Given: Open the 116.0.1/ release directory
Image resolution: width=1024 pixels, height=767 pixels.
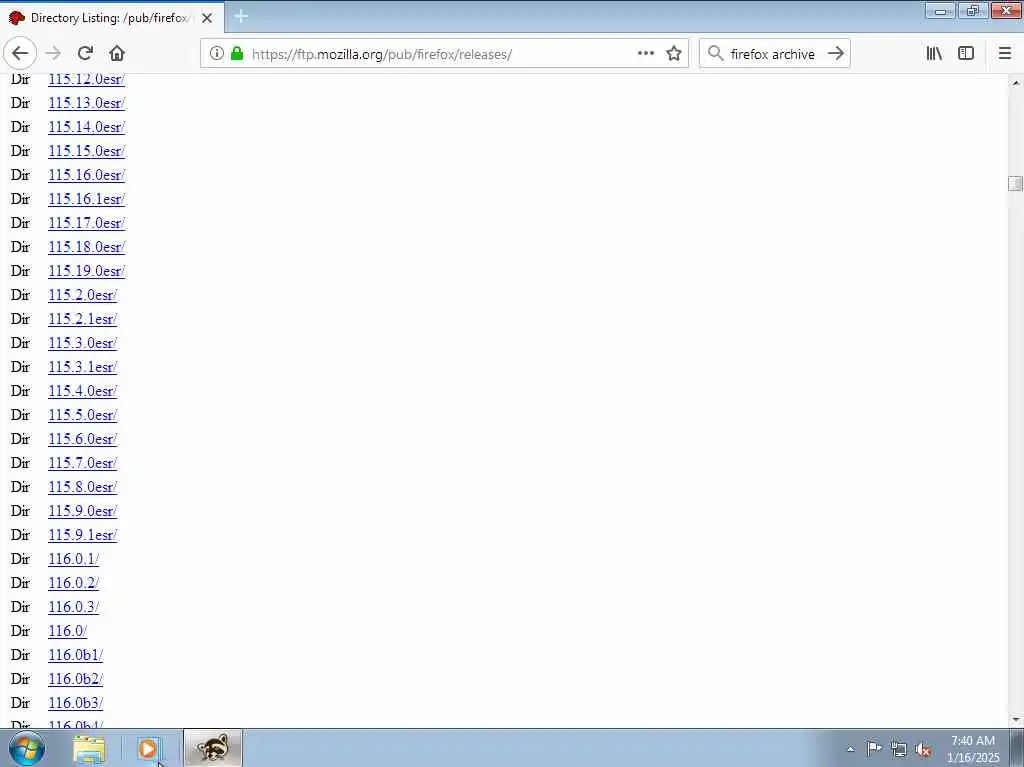Looking at the screenshot, I should tap(73, 559).
